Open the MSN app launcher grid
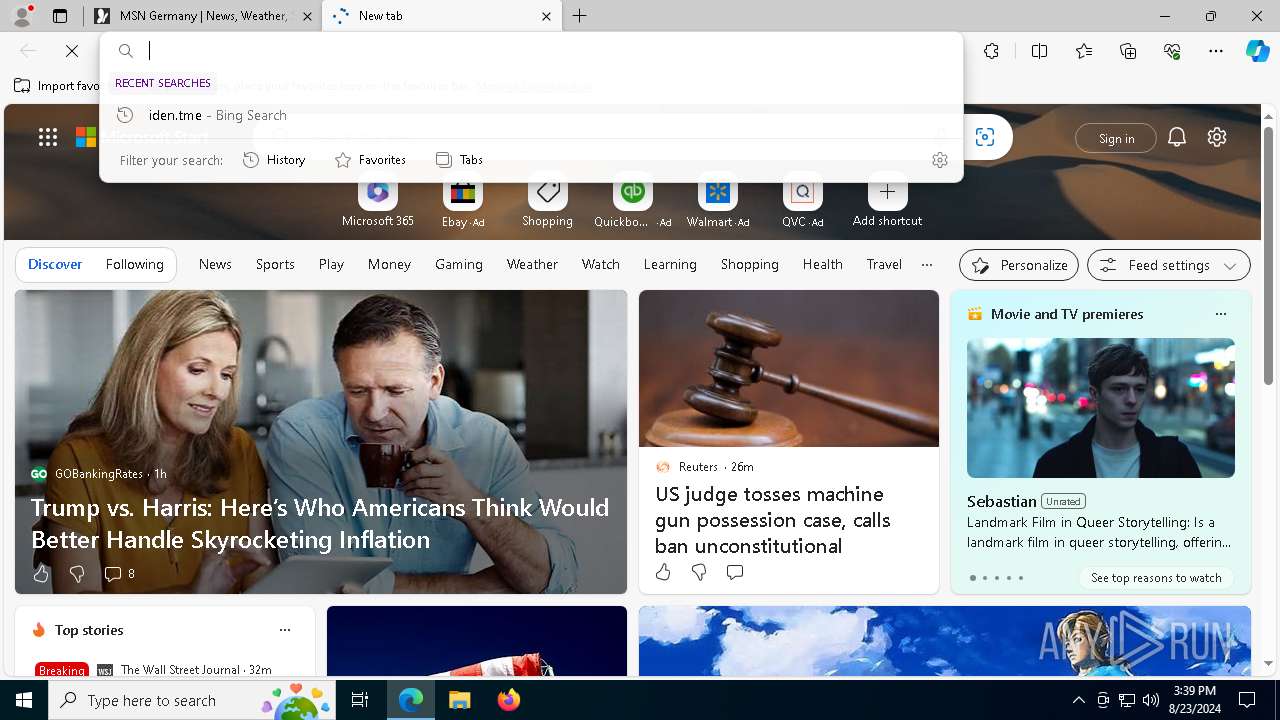Image resolution: width=1280 pixels, height=720 pixels. [48, 138]
